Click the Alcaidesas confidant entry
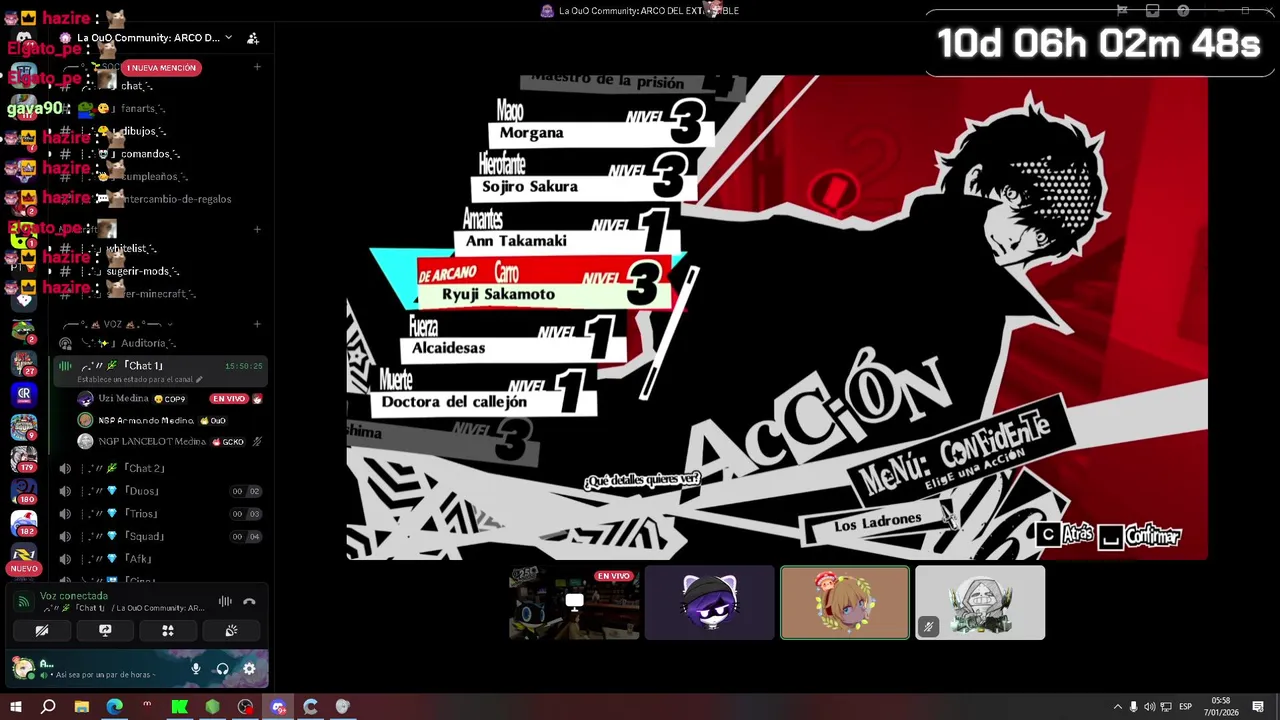The image size is (1280, 720). pos(515,339)
